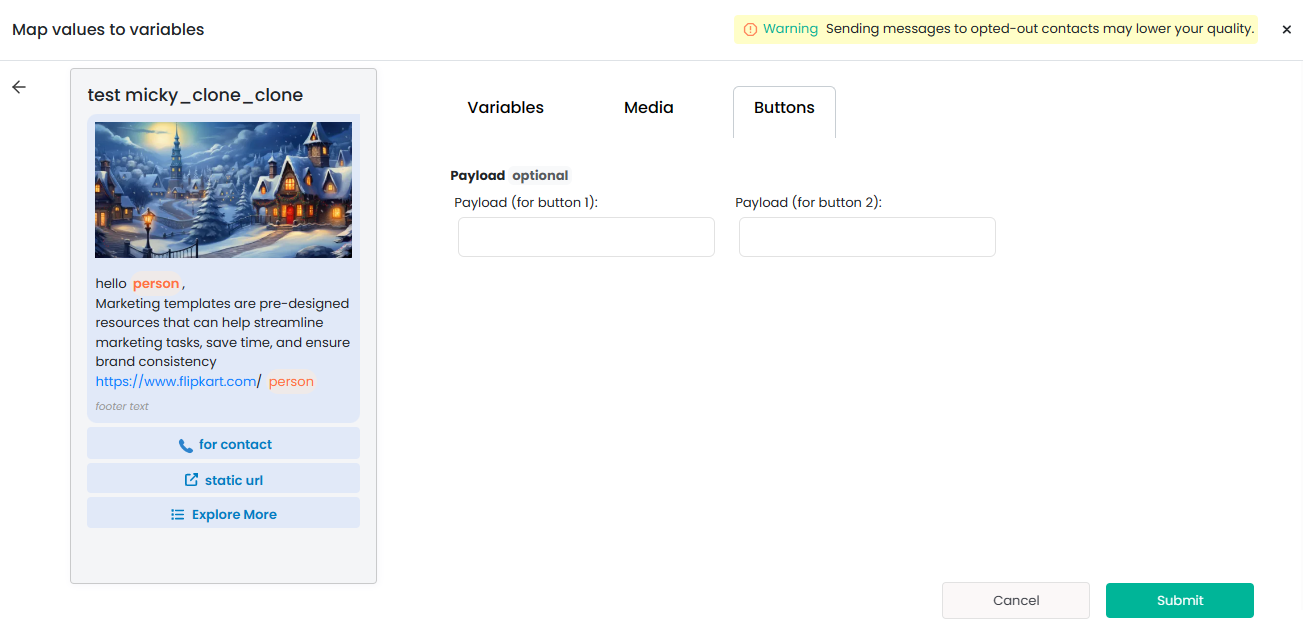Click the snowy village template image
The width and height of the screenshot is (1303, 621).
tap(223, 190)
